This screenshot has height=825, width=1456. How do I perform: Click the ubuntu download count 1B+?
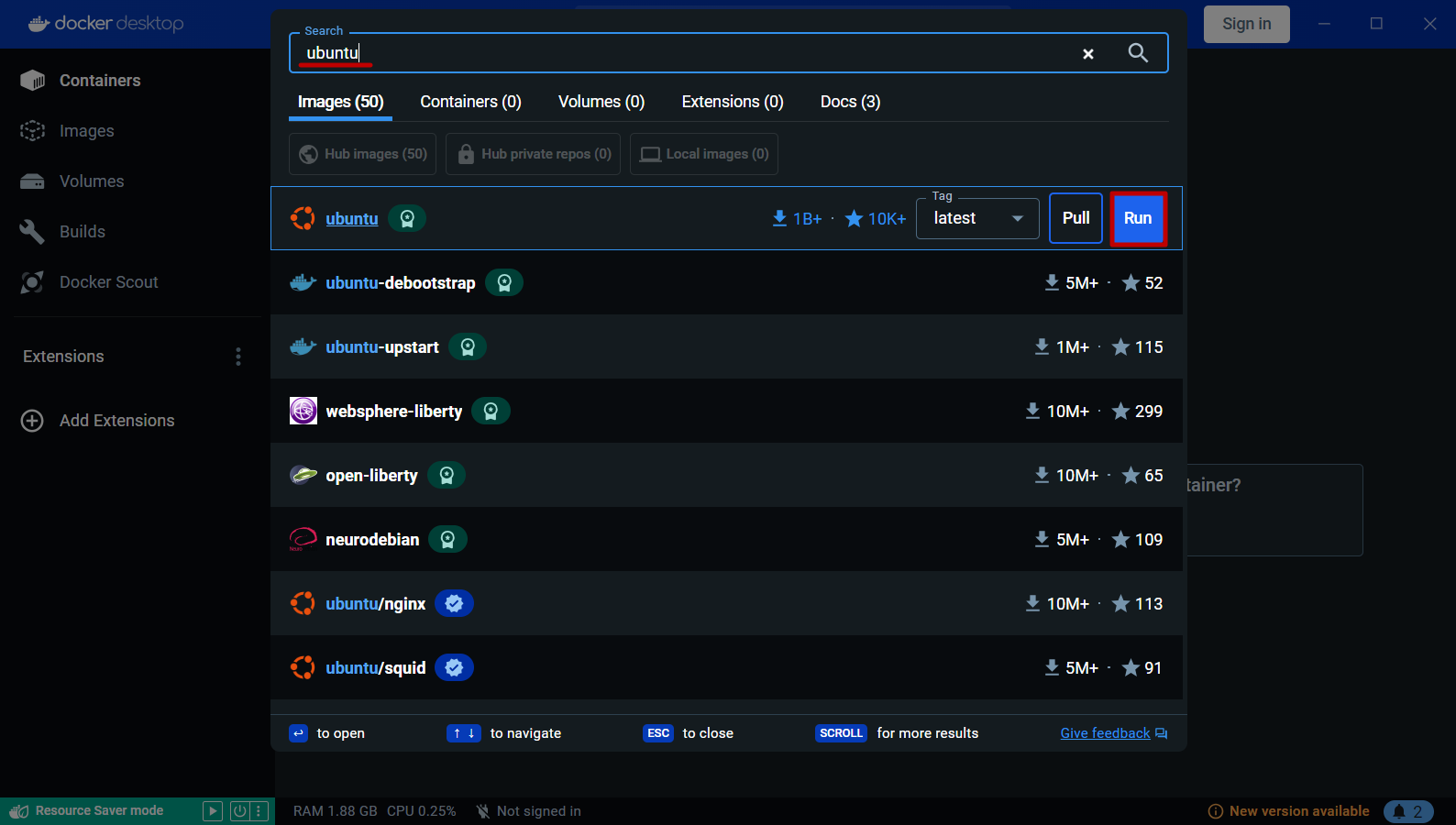coord(797,218)
